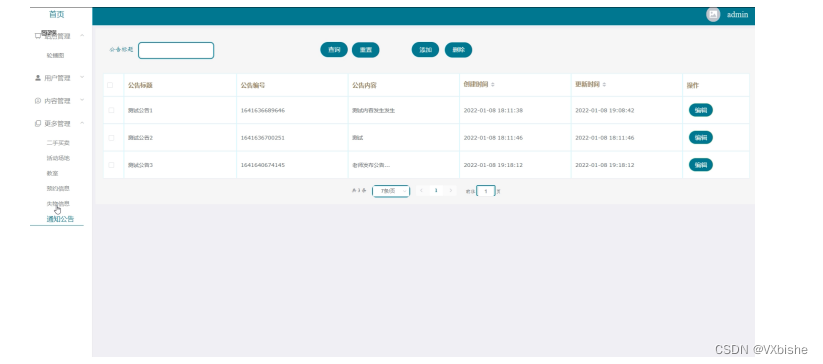Open 首页 in the sidebar

[x=57, y=15]
